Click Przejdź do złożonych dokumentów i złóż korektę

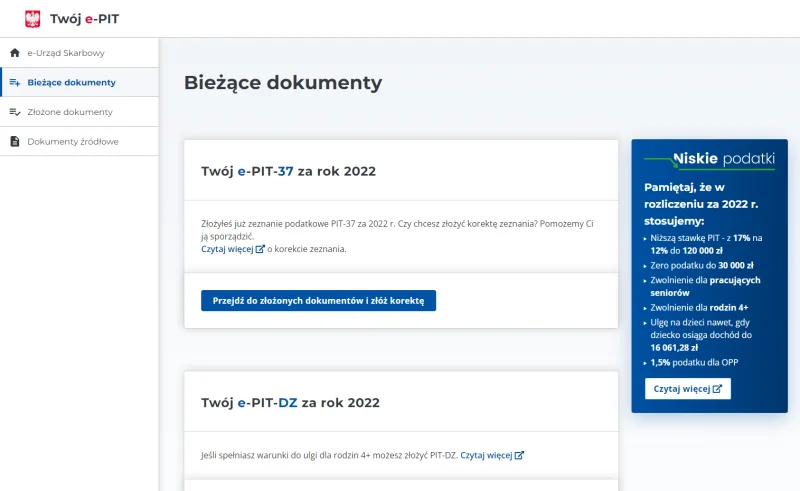click(318, 301)
